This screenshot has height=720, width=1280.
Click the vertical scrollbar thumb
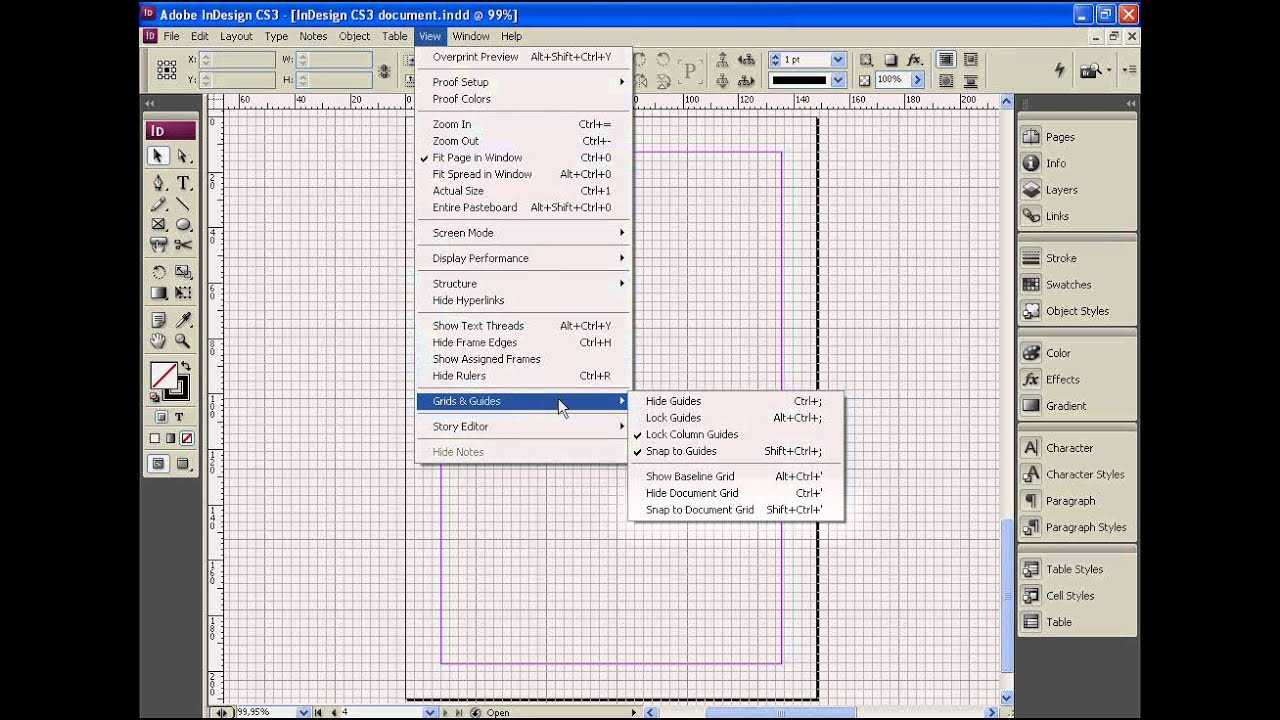coord(1007,596)
